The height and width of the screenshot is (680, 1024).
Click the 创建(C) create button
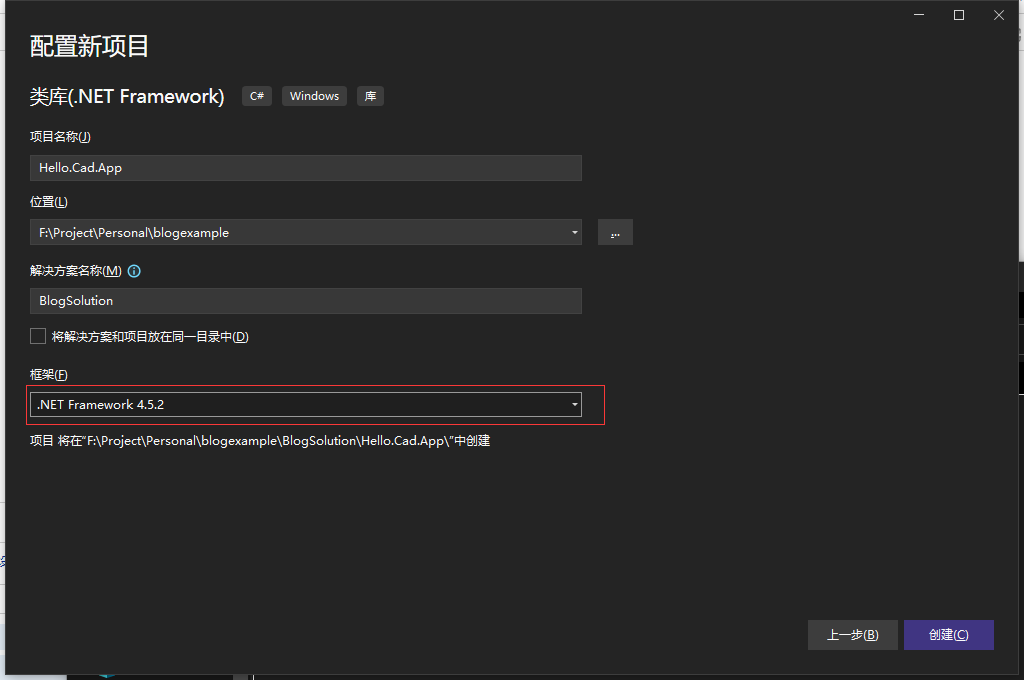click(x=948, y=634)
